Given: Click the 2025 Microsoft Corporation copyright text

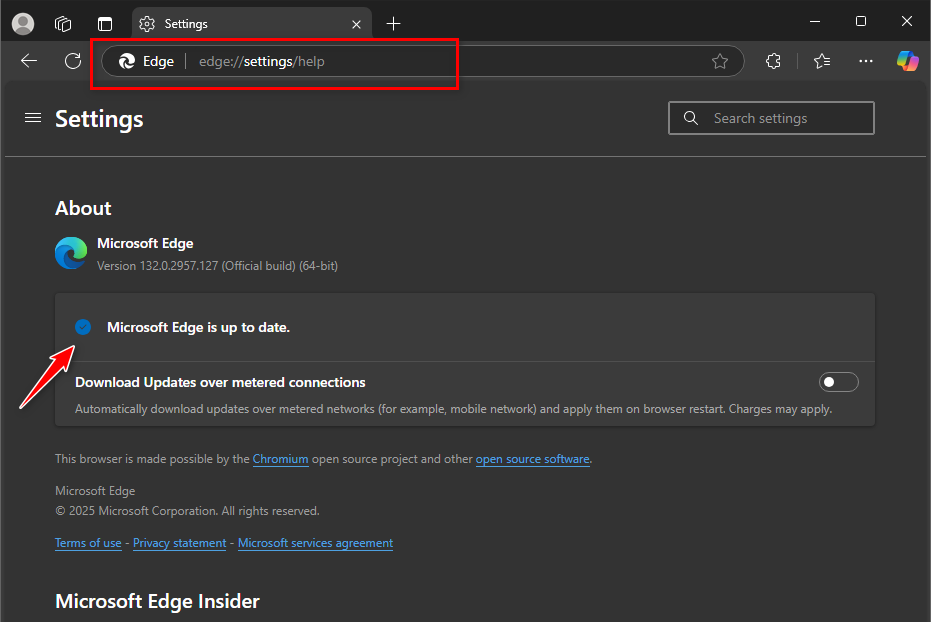Looking at the screenshot, I should point(187,511).
